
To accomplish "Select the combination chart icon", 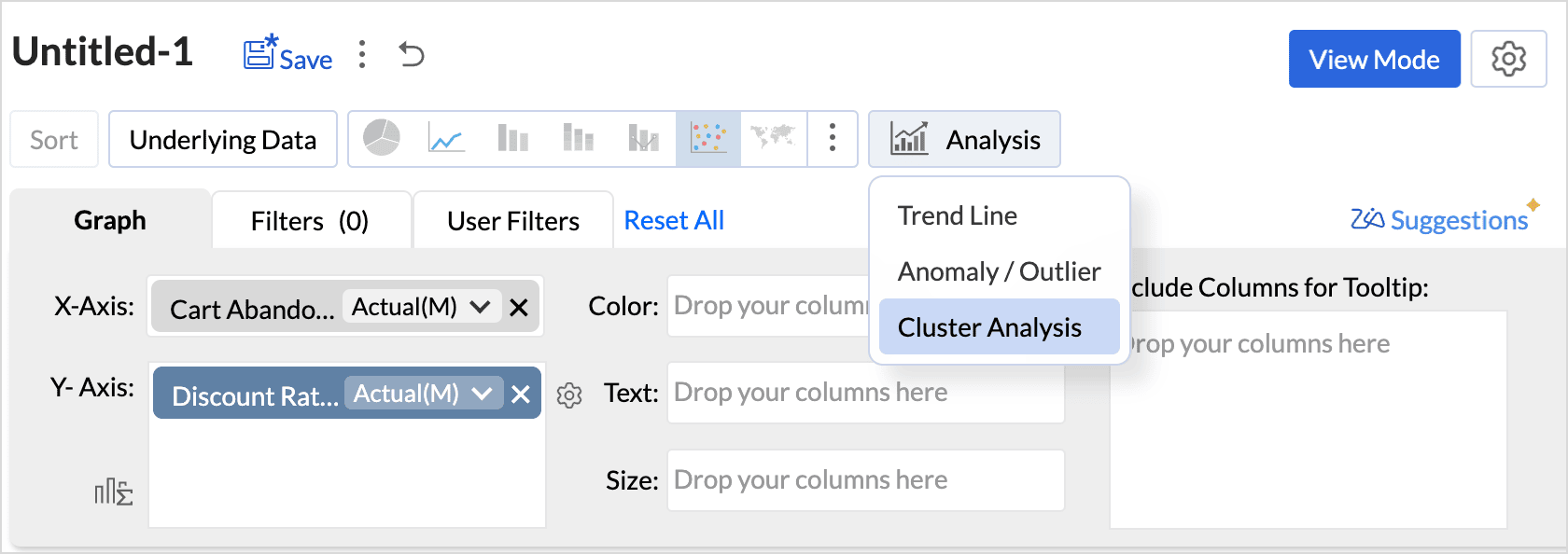I will [x=643, y=139].
